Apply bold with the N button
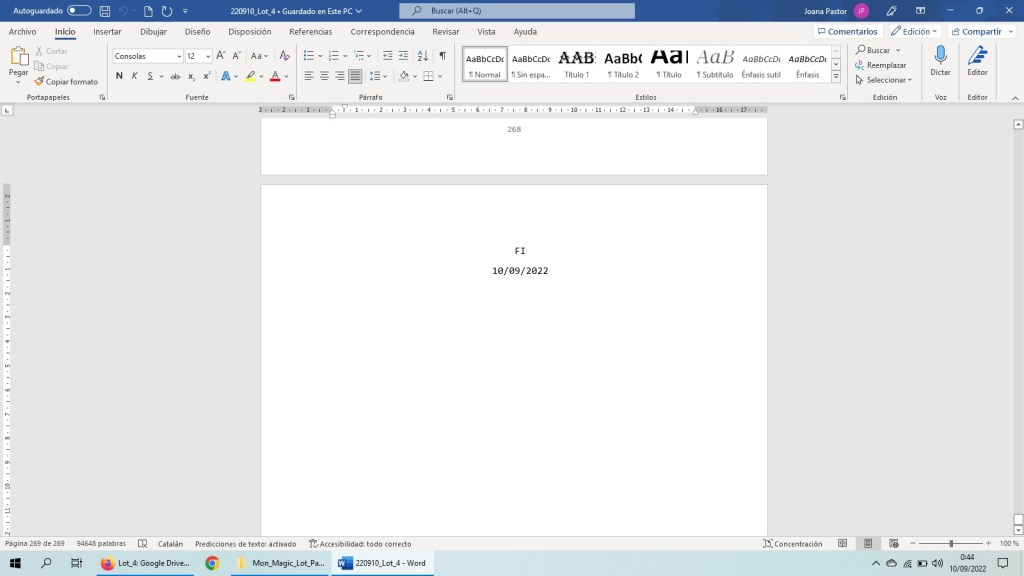This screenshot has height=576, width=1024. (x=119, y=76)
